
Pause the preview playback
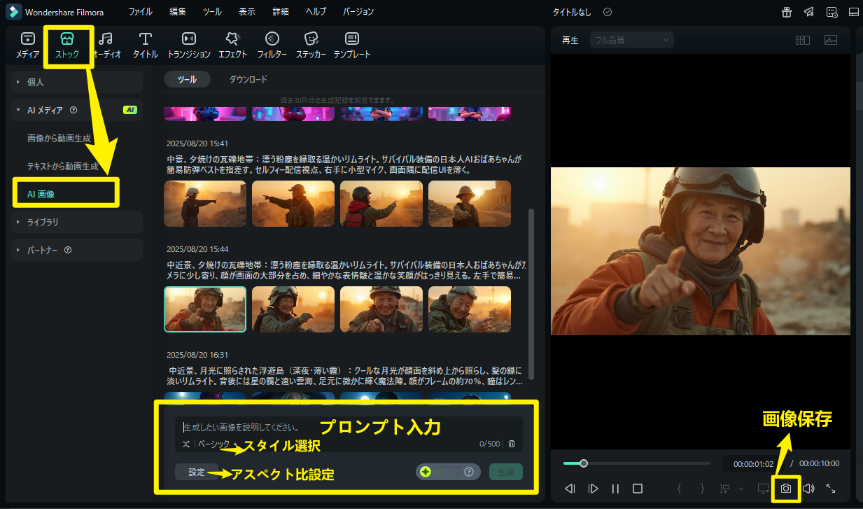(615, 488)
